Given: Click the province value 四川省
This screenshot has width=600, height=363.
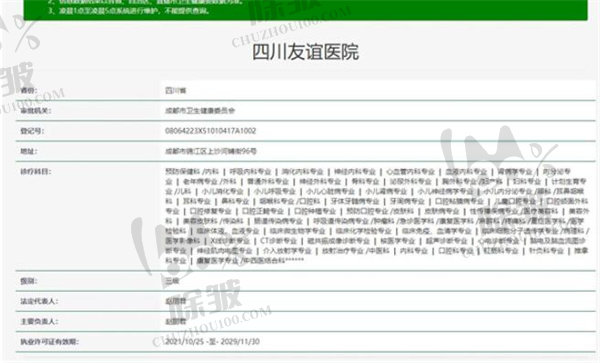Looking at the screenshot, I should (176, 91).
